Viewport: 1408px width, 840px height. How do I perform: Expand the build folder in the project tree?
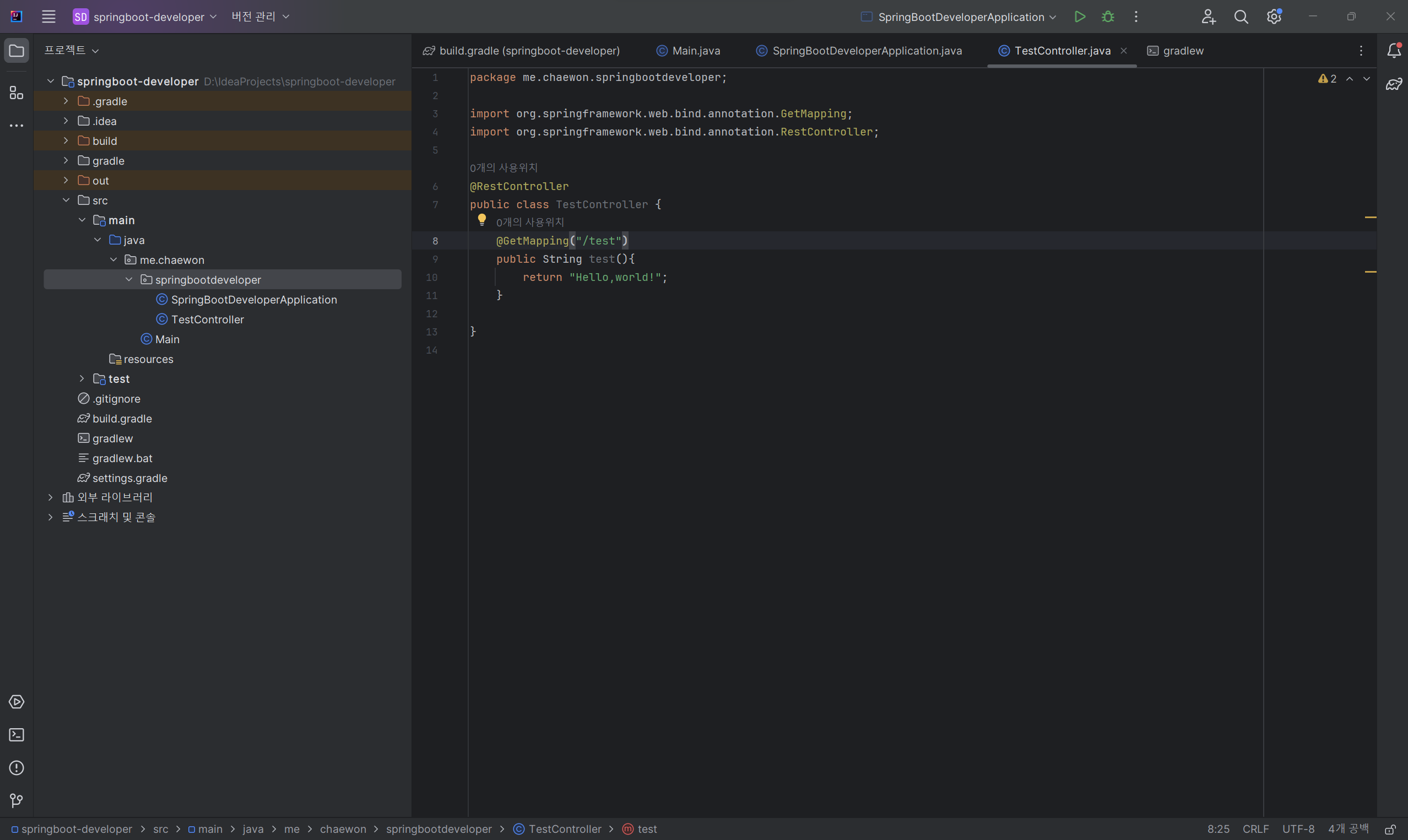pos(66,140)
